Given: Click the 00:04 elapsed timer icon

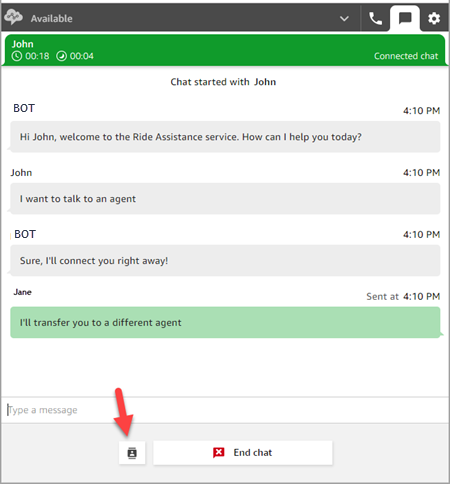Looking at the screenshot, I should click(x=61, y=56).
